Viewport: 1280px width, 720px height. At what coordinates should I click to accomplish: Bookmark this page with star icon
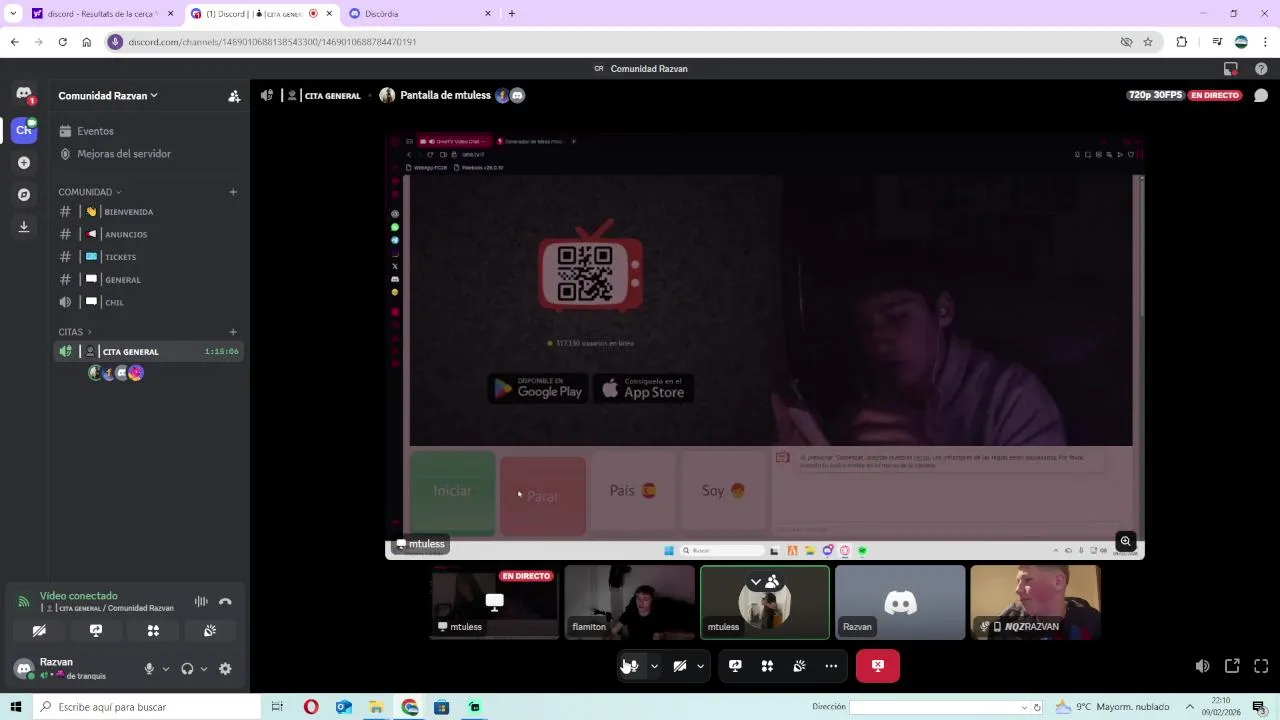pyautogui.click(x=1148, y=42)
